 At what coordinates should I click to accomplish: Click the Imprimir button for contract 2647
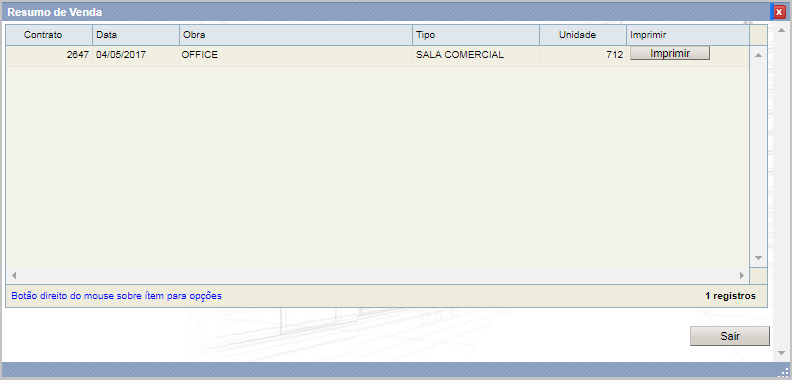point(670,53)
